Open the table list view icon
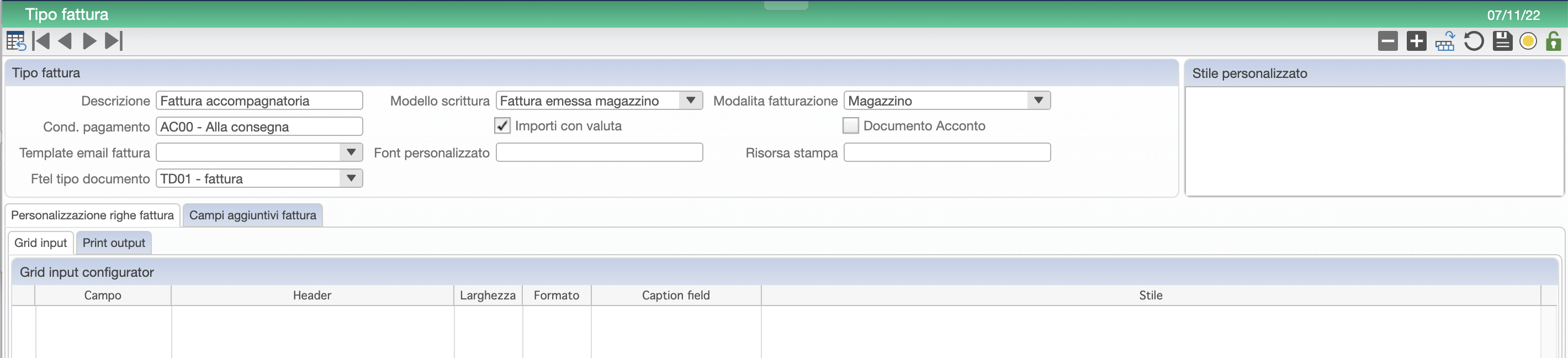 (x=15, y=41)
